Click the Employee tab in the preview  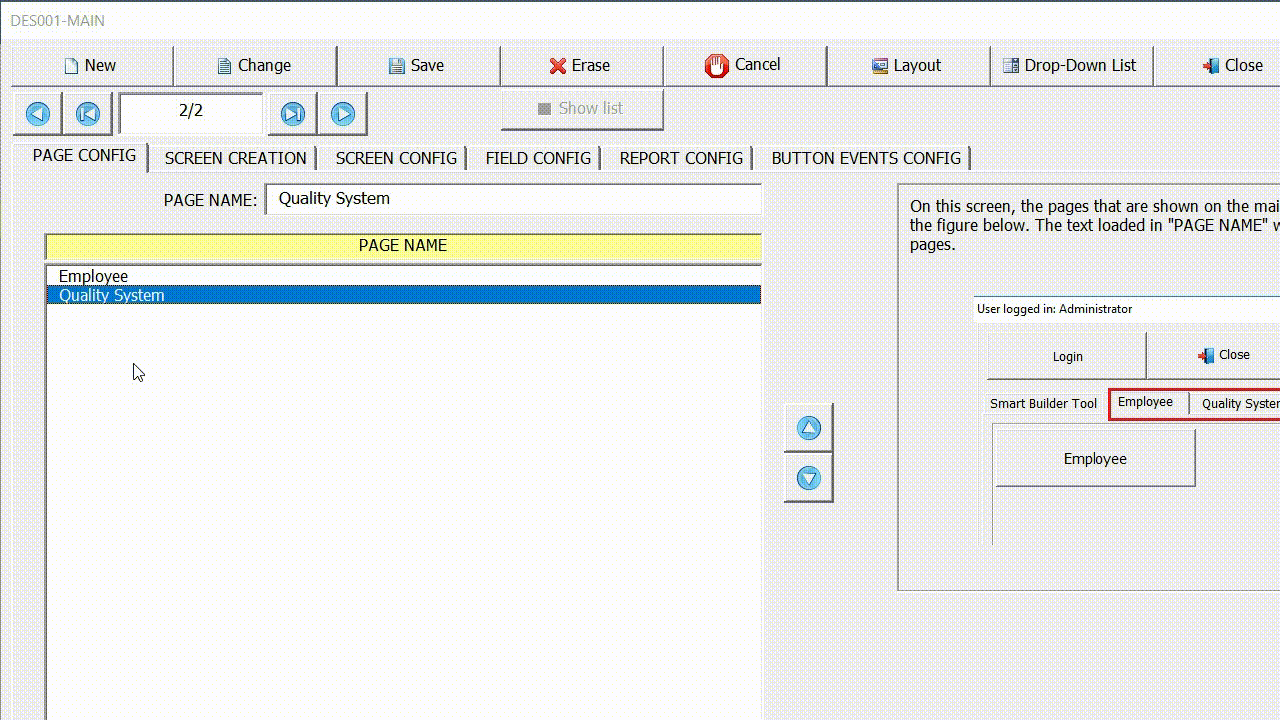1146,402
